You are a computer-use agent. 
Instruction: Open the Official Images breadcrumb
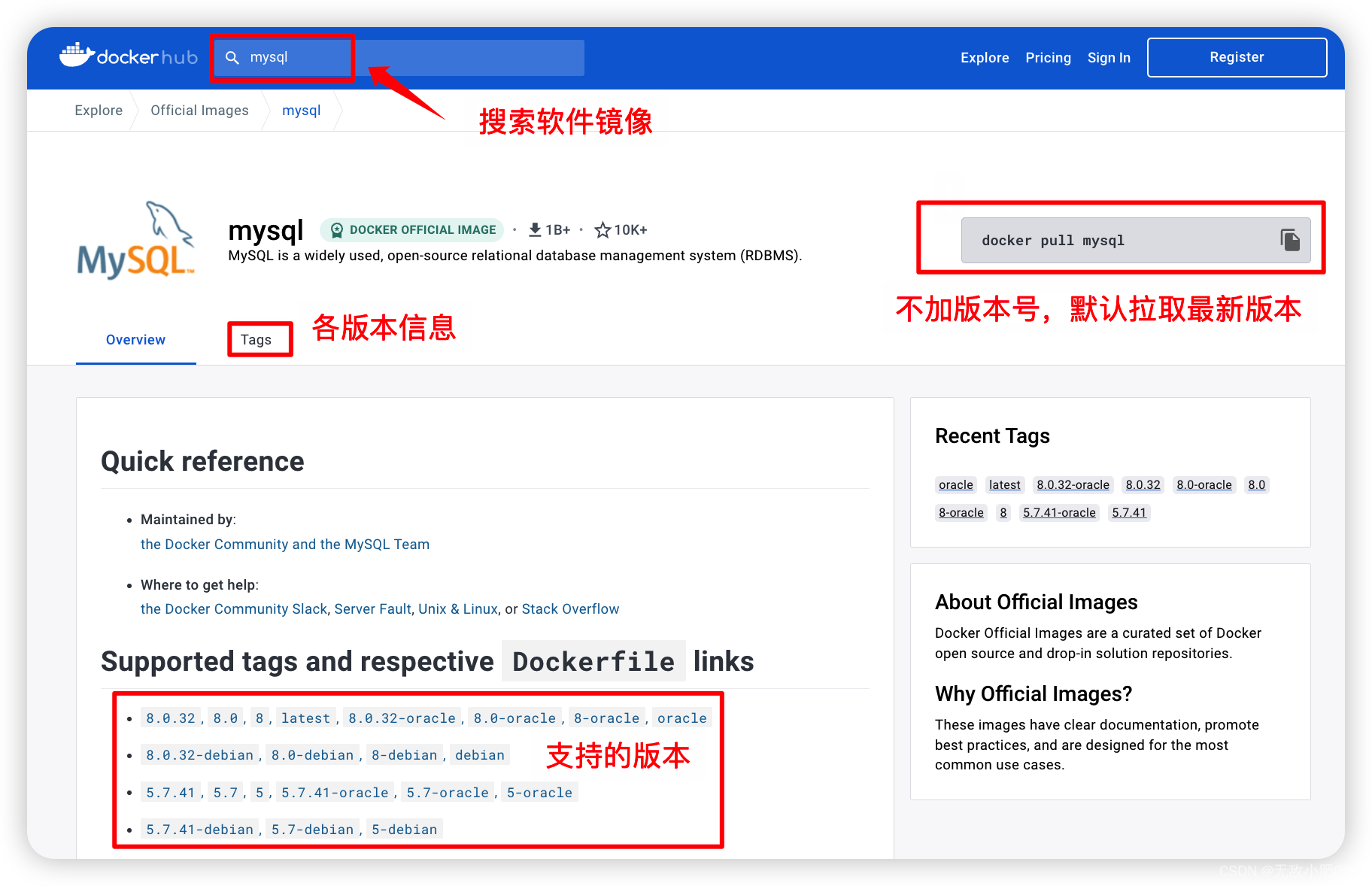click(199, 111)
